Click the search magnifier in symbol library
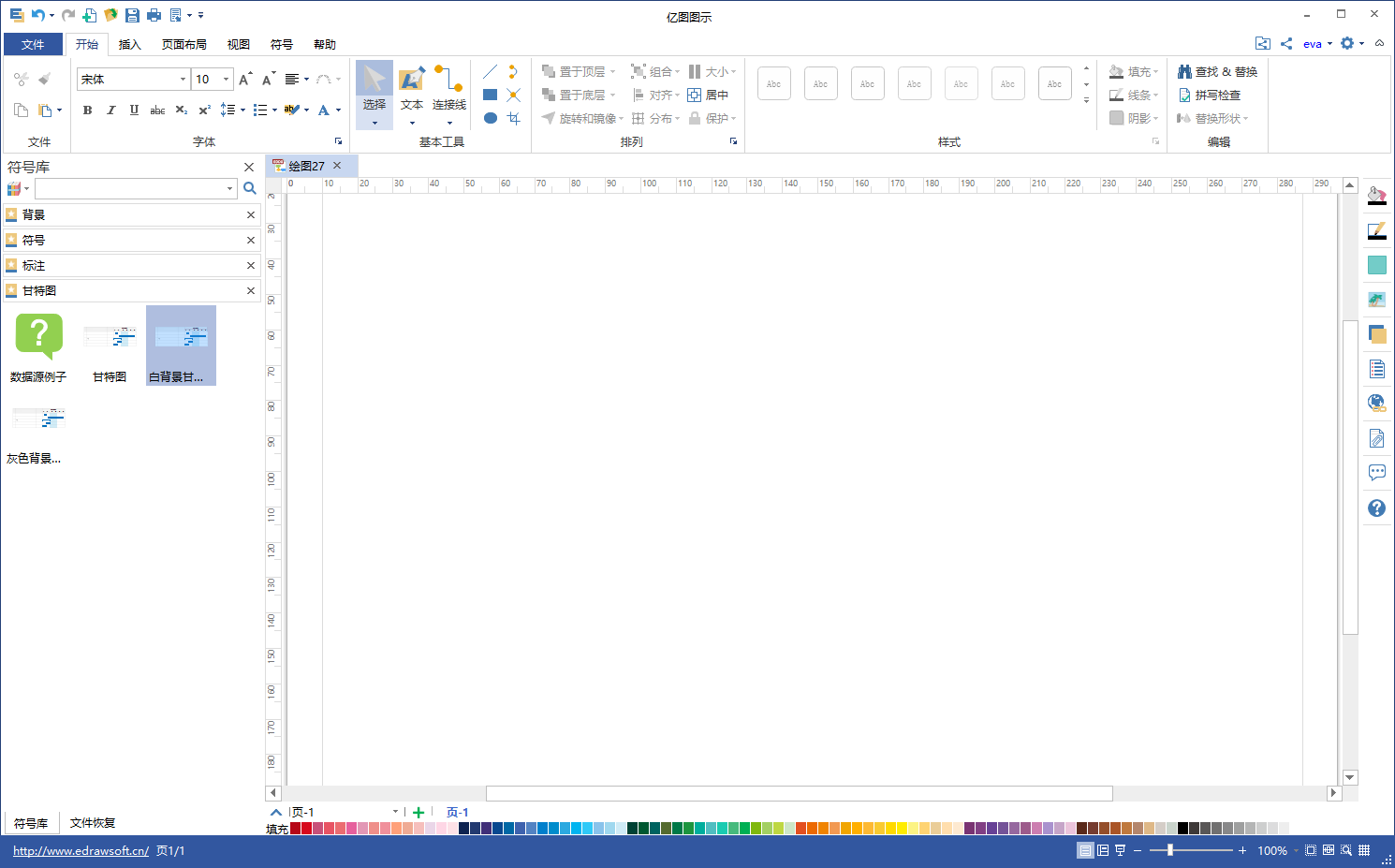 point(249,188)
